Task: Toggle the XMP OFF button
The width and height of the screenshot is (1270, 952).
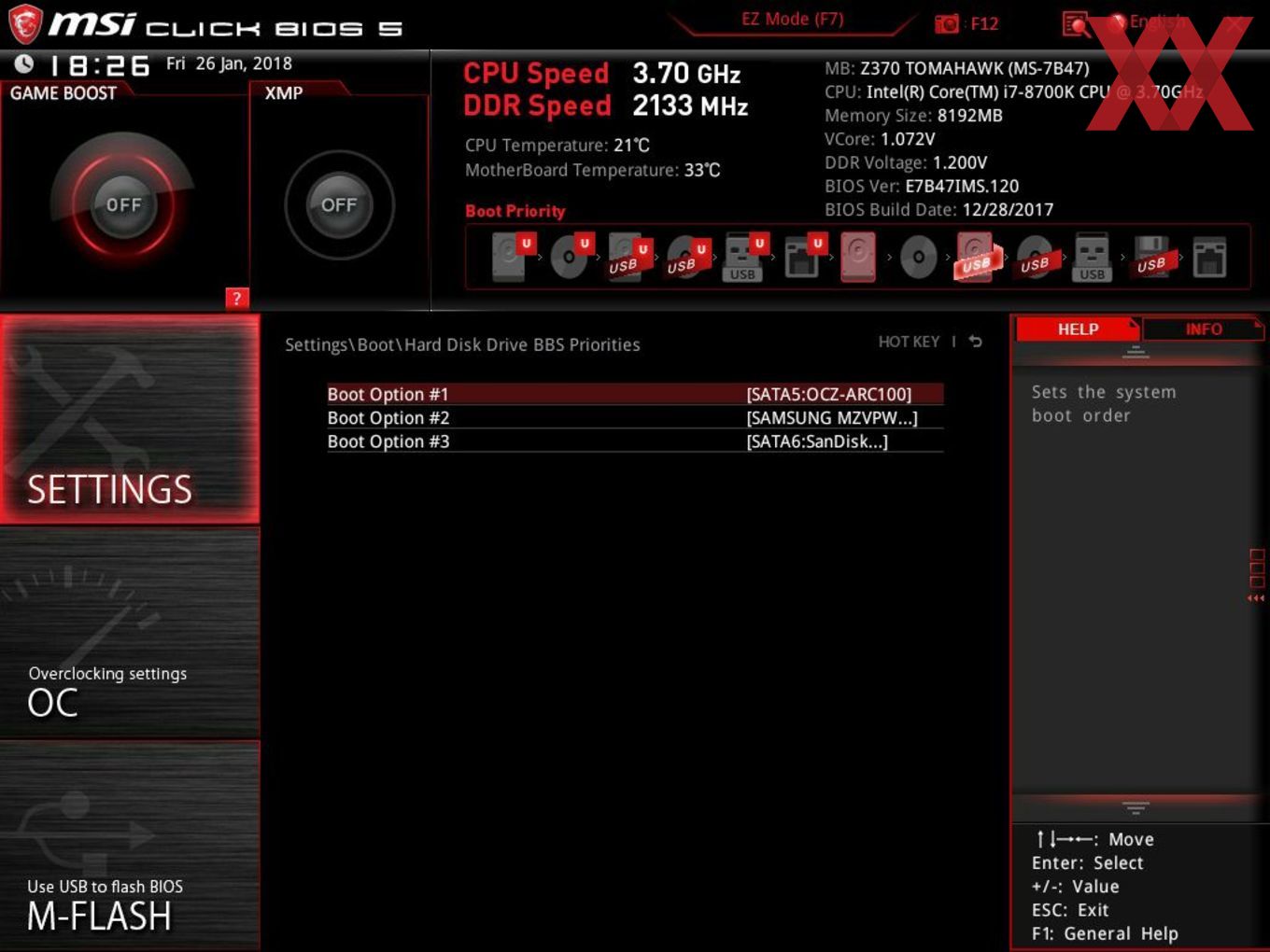Action: [339, 204]
